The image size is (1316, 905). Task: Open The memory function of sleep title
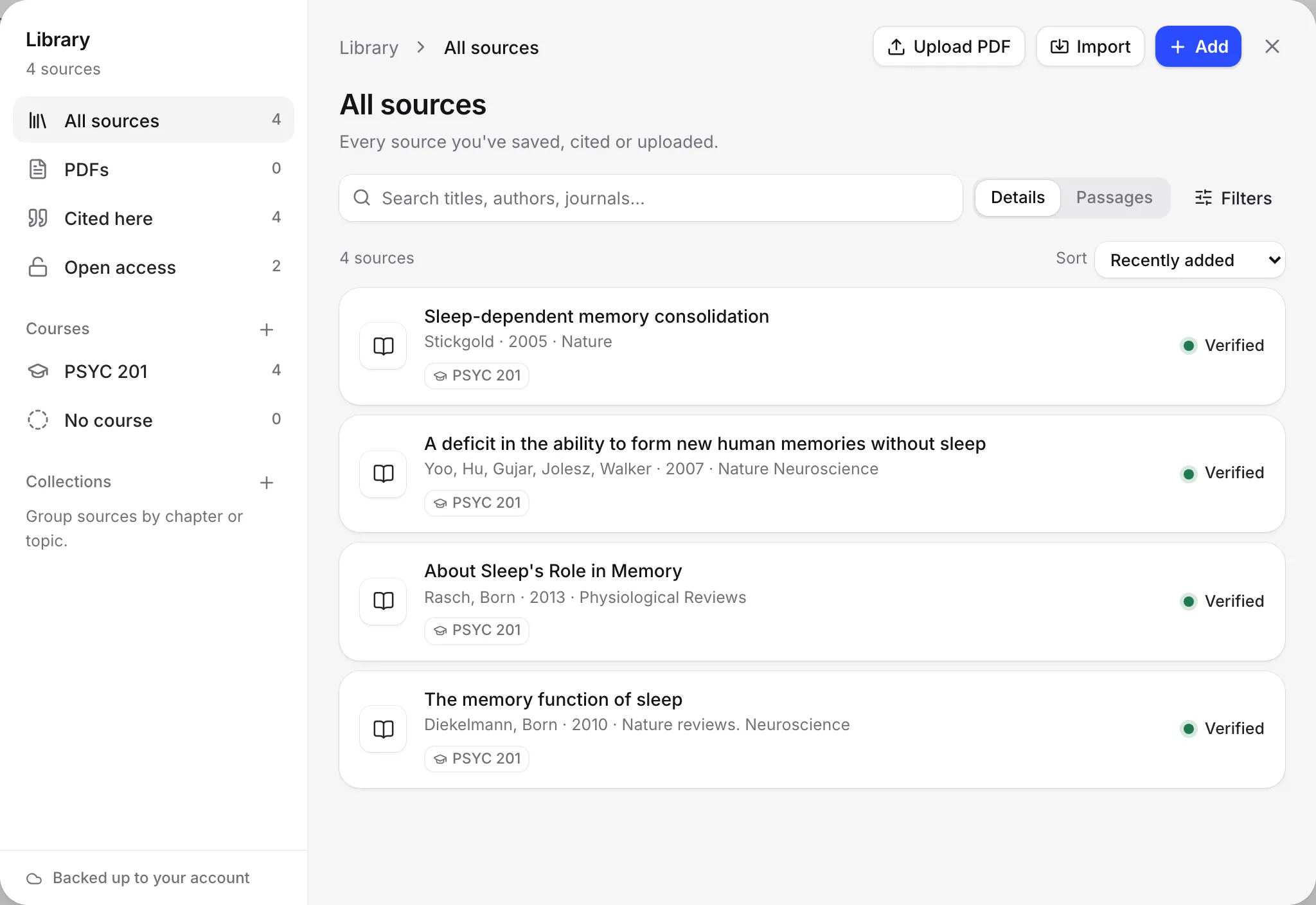553,699
